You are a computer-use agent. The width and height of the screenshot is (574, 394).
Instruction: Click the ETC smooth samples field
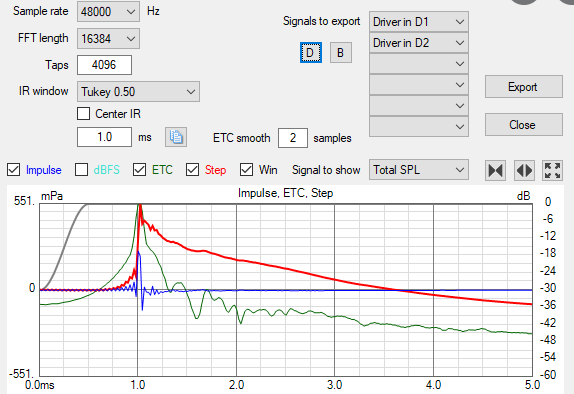tap(293, 138)
